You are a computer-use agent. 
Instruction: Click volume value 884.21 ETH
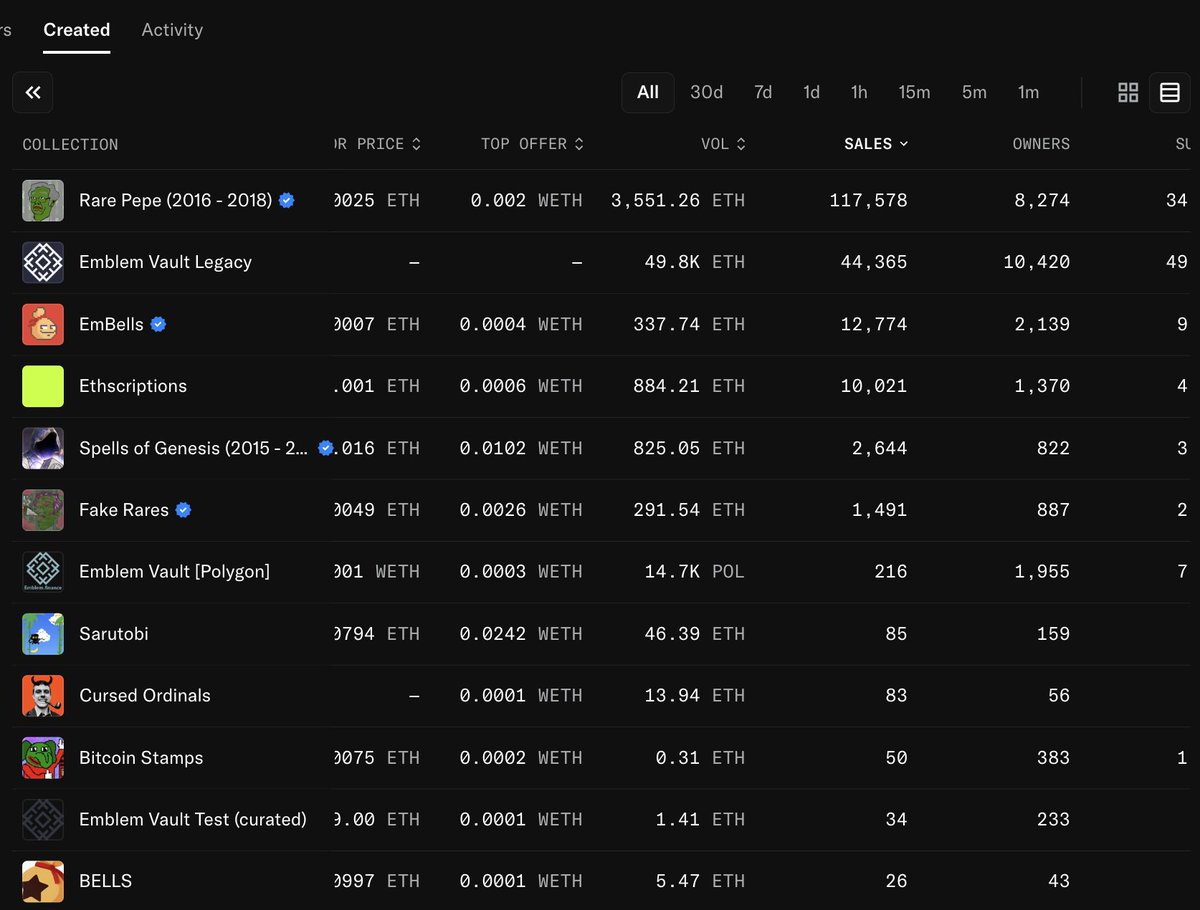tap(689, 386)
